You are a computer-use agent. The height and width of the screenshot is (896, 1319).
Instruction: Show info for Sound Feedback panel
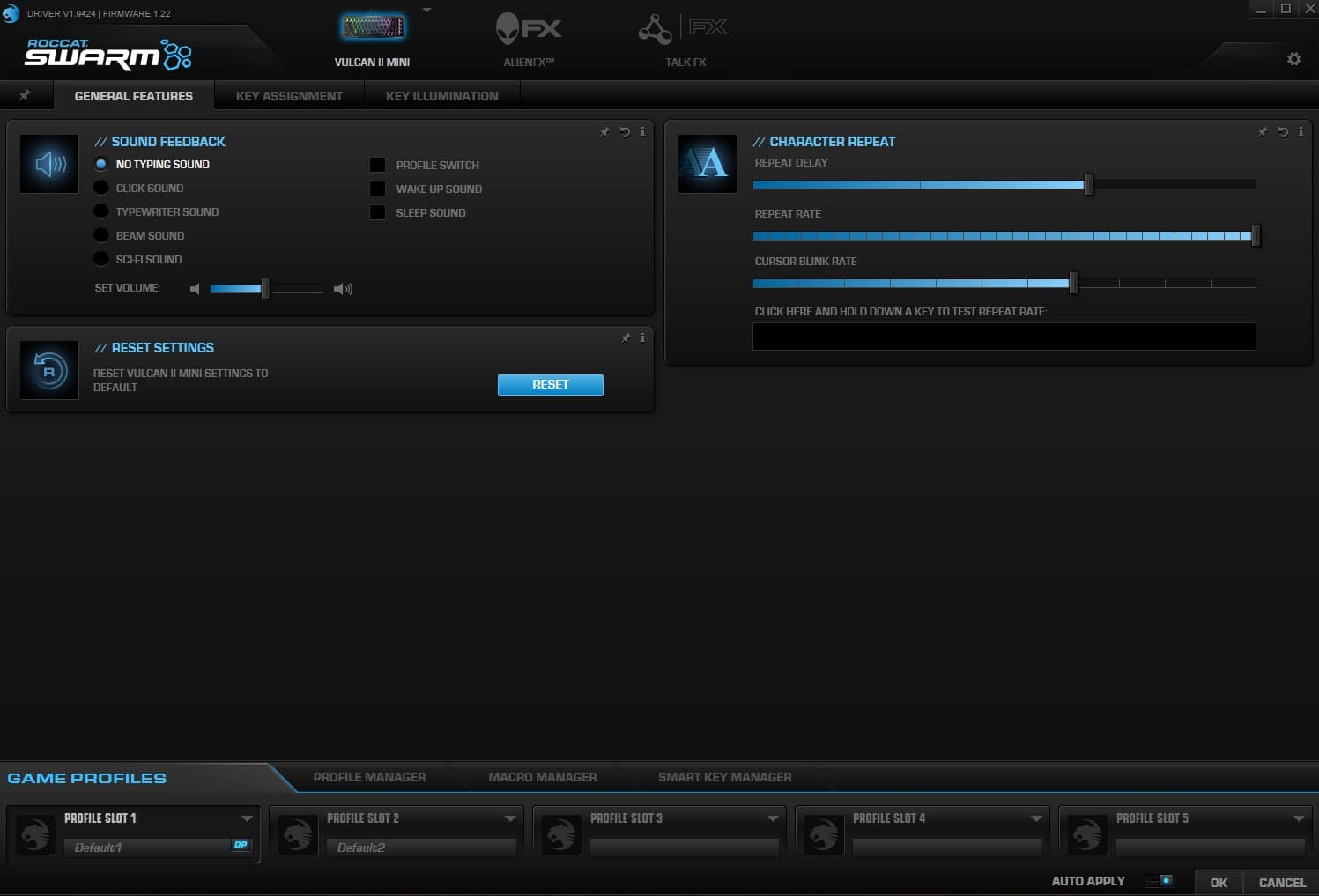(x=642, y=132)
